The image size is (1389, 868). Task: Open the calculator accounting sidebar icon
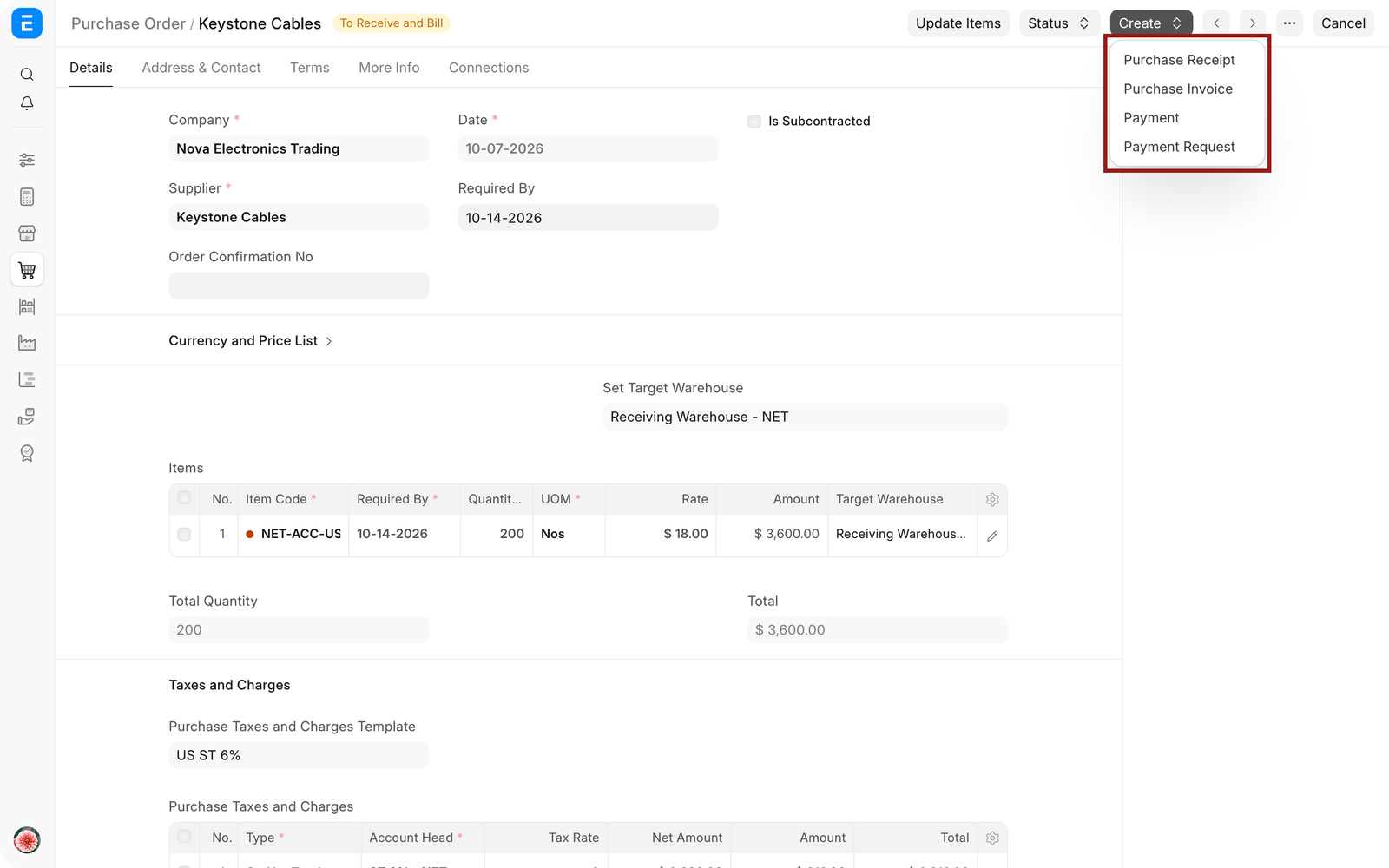pos(27,197)
